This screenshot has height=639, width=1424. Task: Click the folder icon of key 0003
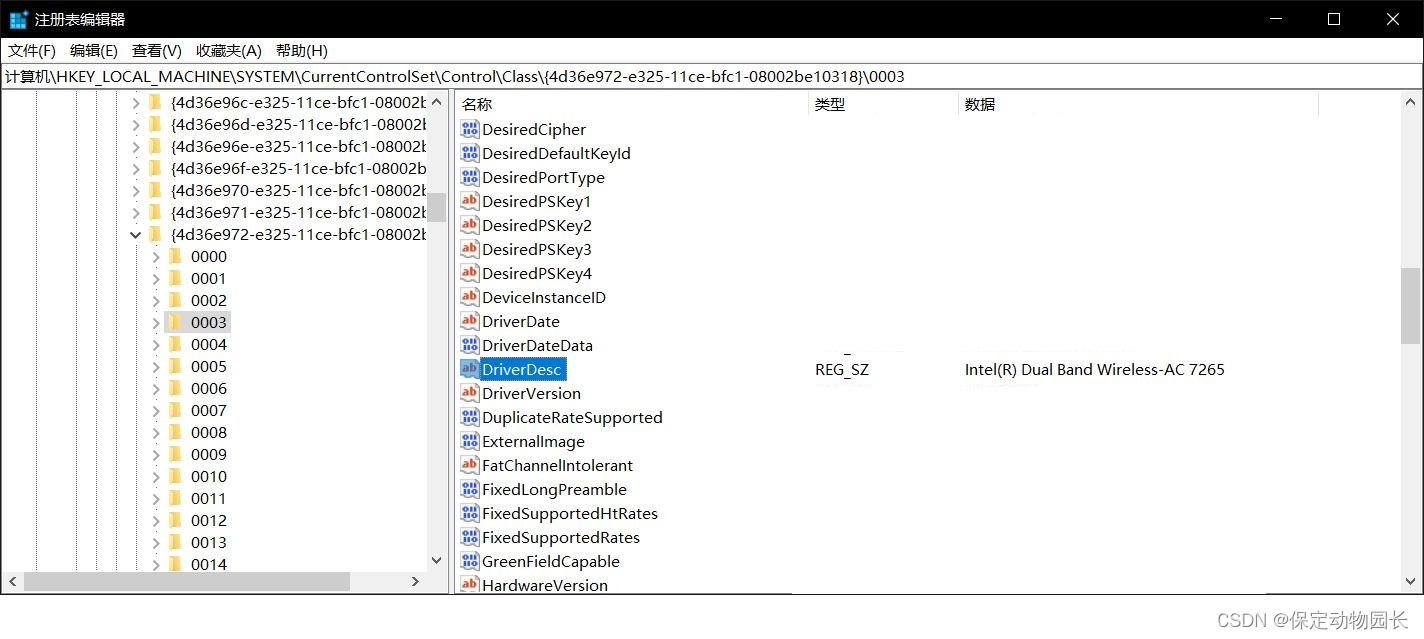(175, 322)
